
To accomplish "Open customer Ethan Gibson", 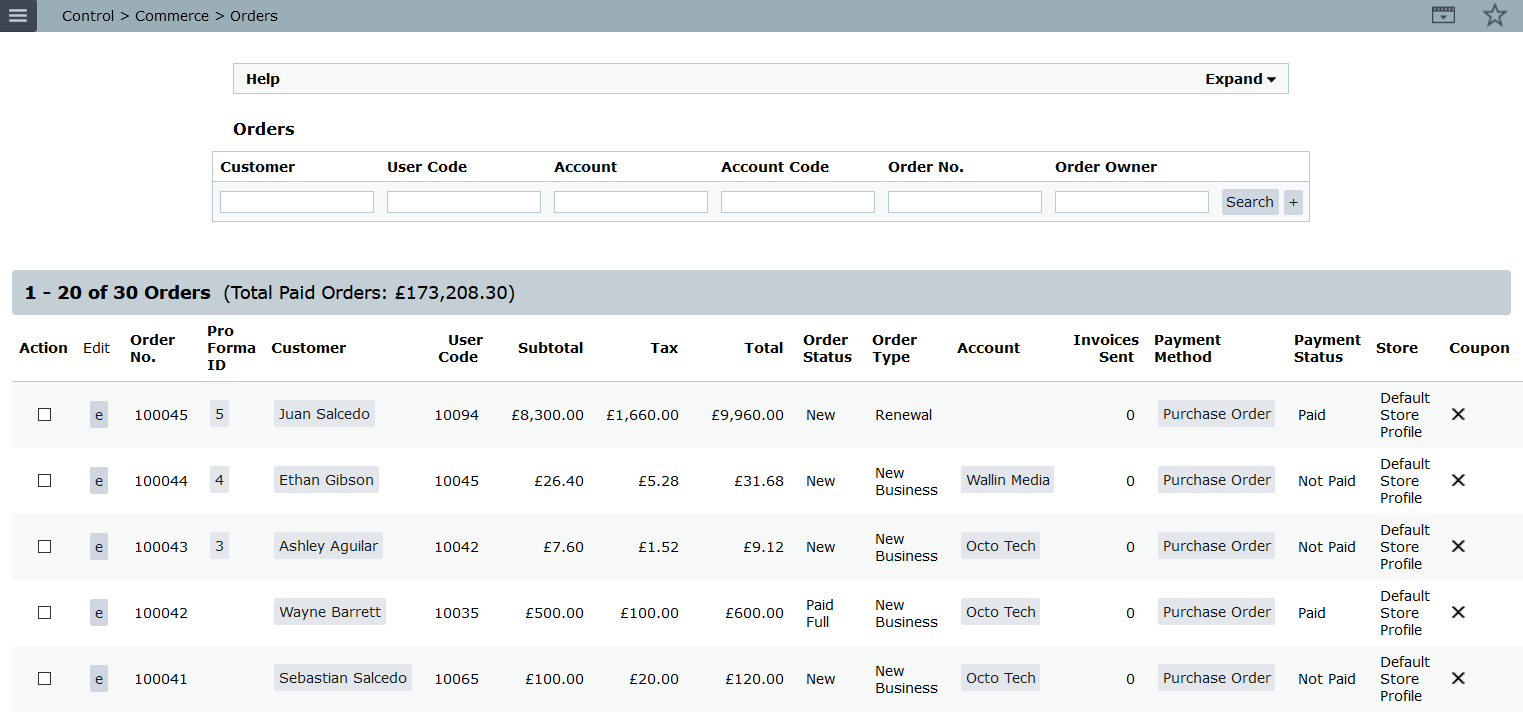I will (x=326, y=480).
